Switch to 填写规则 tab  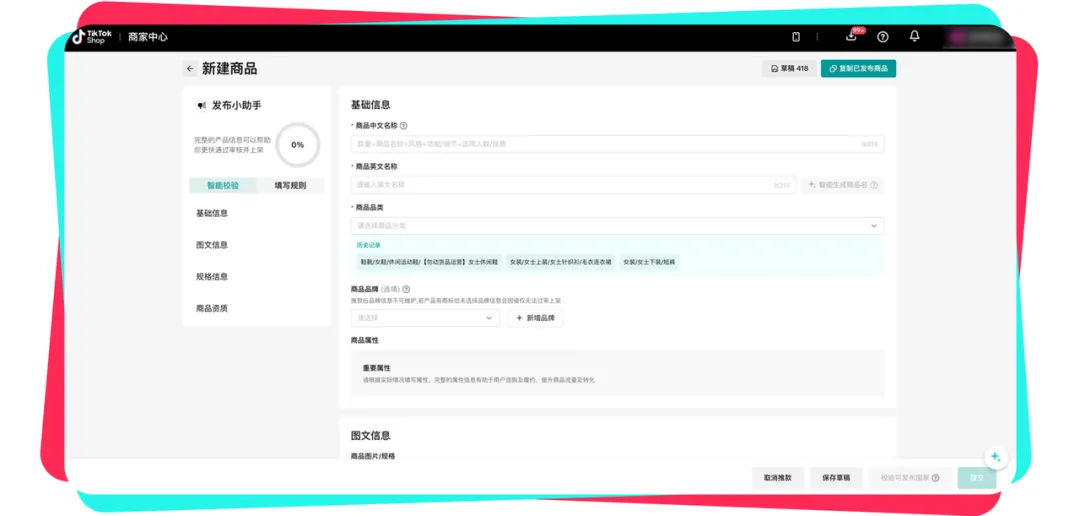click(290, 185)
